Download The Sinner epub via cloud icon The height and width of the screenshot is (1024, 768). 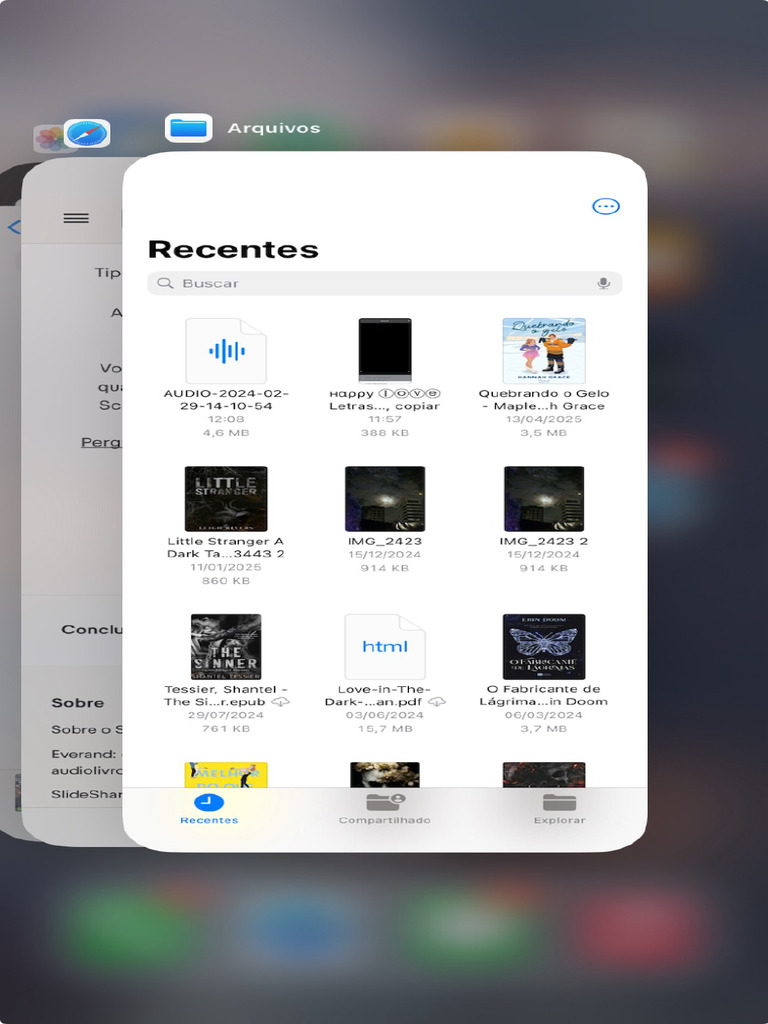click(x=281, y=702)
